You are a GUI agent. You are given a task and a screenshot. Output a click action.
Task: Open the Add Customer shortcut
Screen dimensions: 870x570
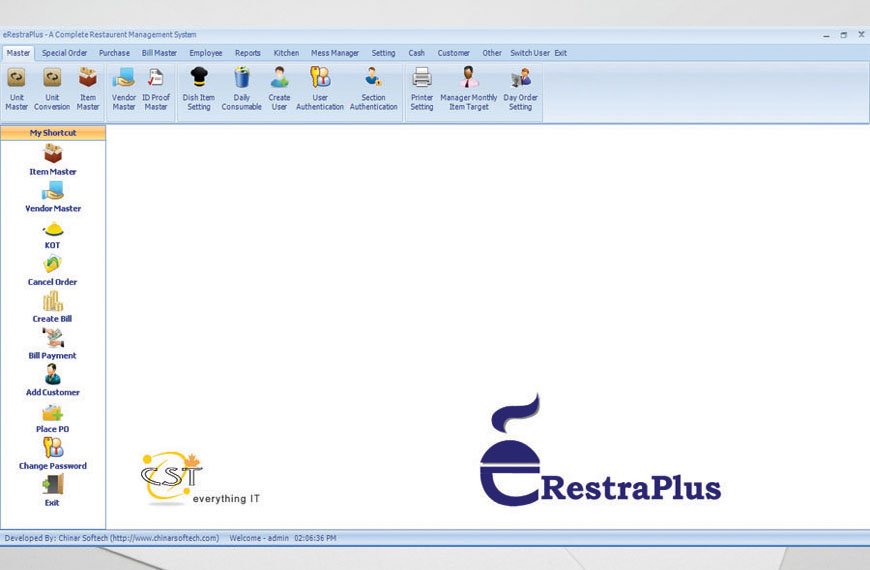[x=53, y=381]
